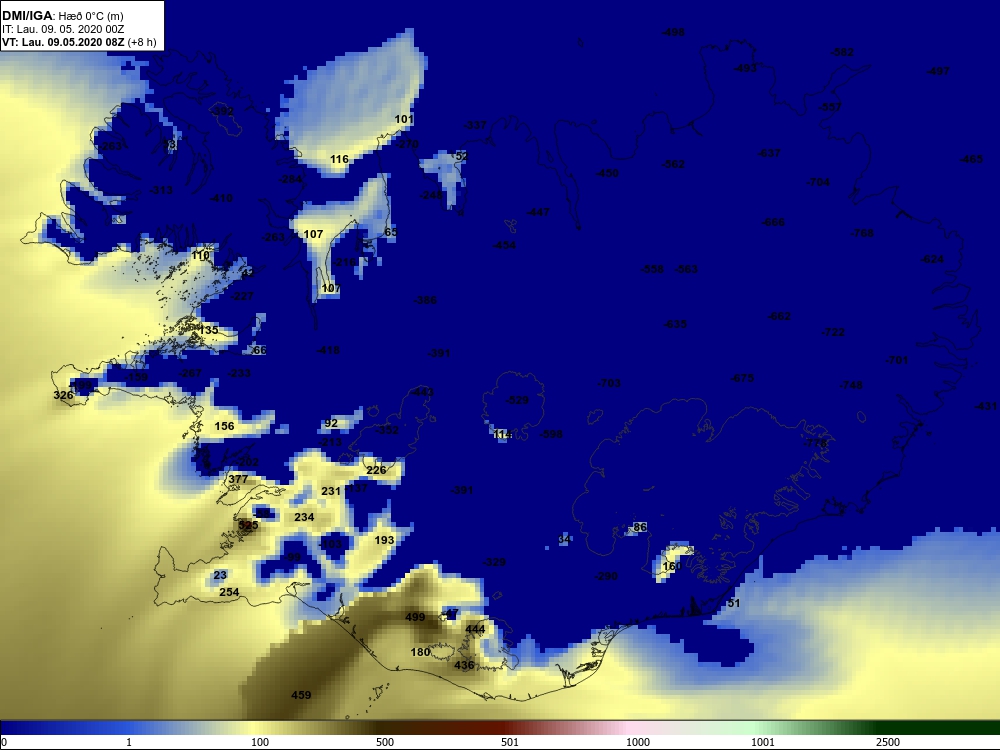This screenshot has height=750, width=1000.
Task: Click the map value '-447'
Action: pos(538,212)
